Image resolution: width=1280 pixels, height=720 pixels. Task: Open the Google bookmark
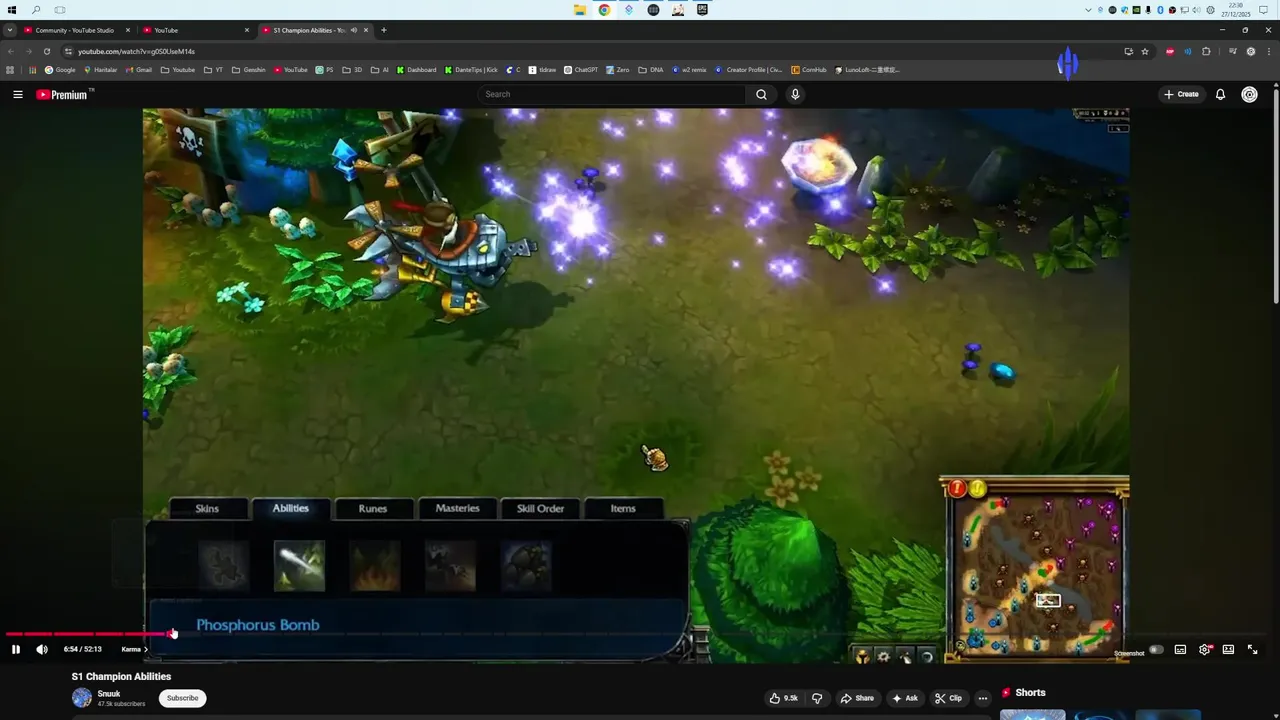[60, 70]
